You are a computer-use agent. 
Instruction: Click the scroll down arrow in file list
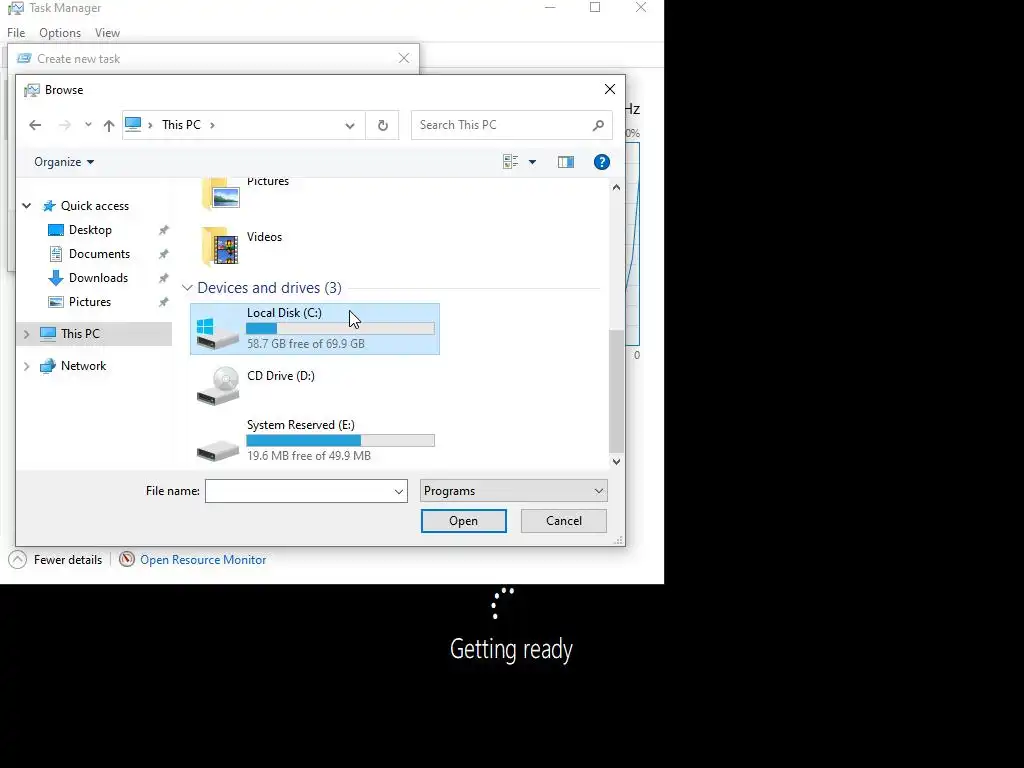pyautogui.click(x=616, y=462)
